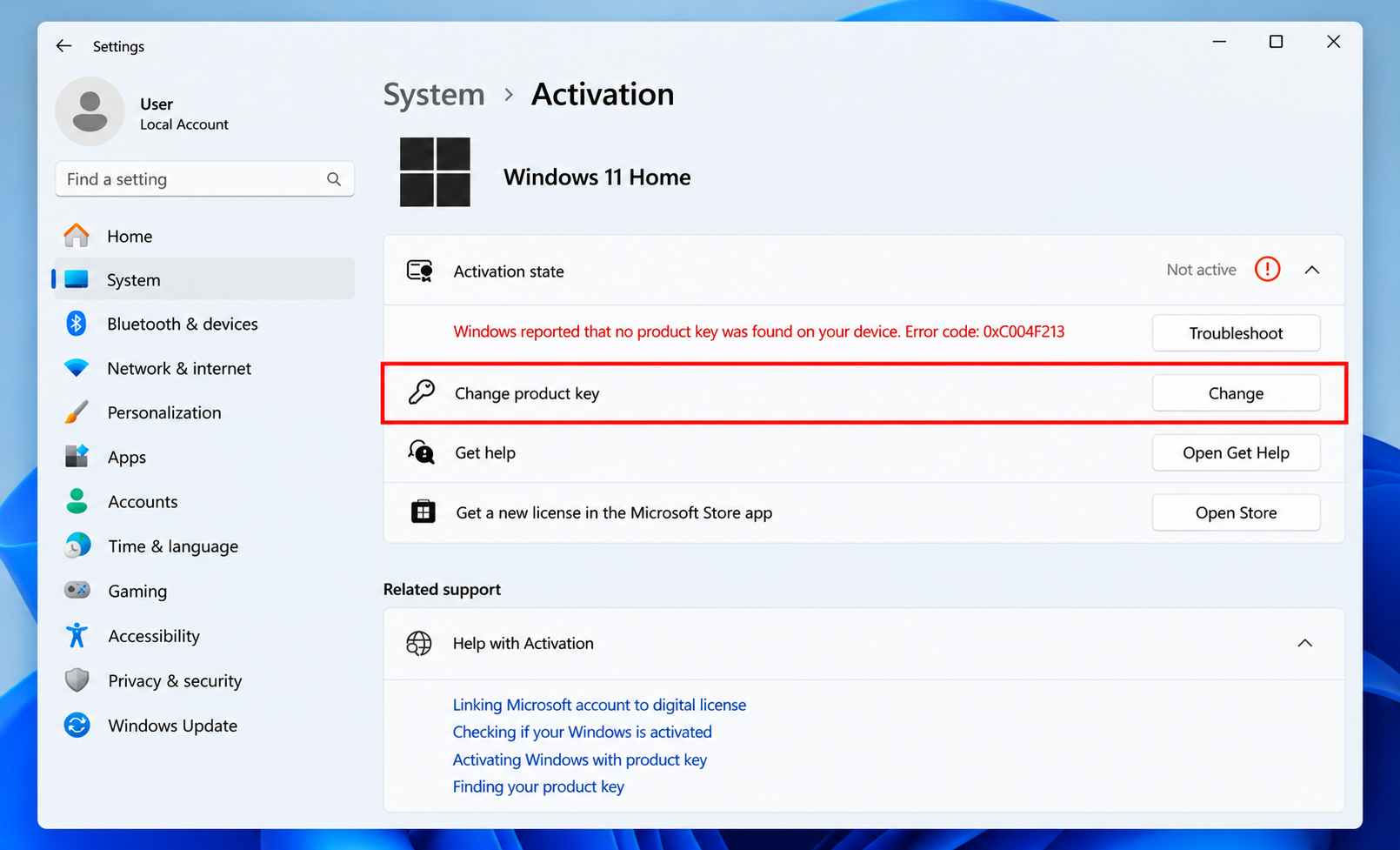Click the User Local Account name
The image size is (1400, 850).
click(183, 114)
